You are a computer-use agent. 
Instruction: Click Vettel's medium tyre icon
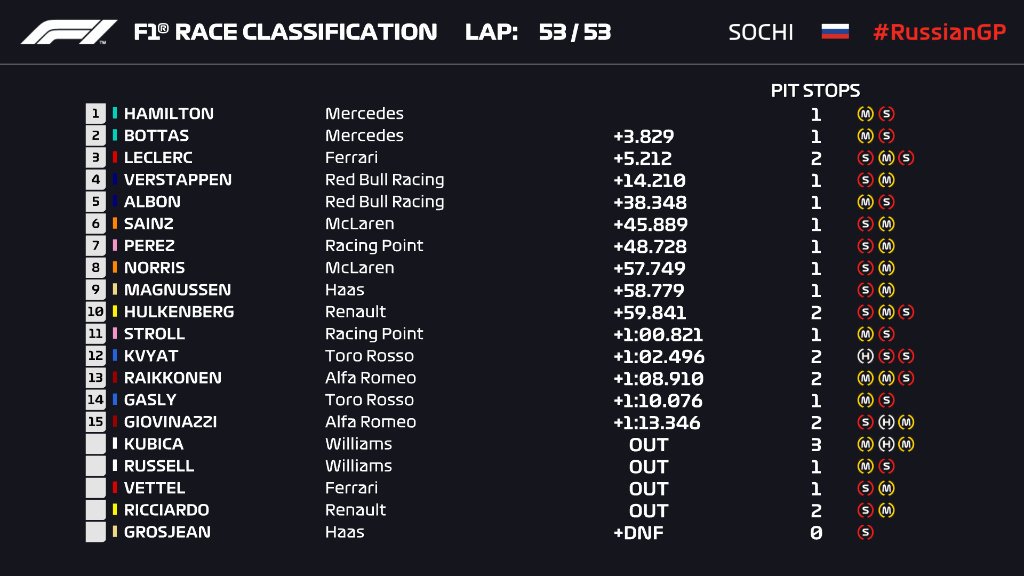tap(886, 488)
